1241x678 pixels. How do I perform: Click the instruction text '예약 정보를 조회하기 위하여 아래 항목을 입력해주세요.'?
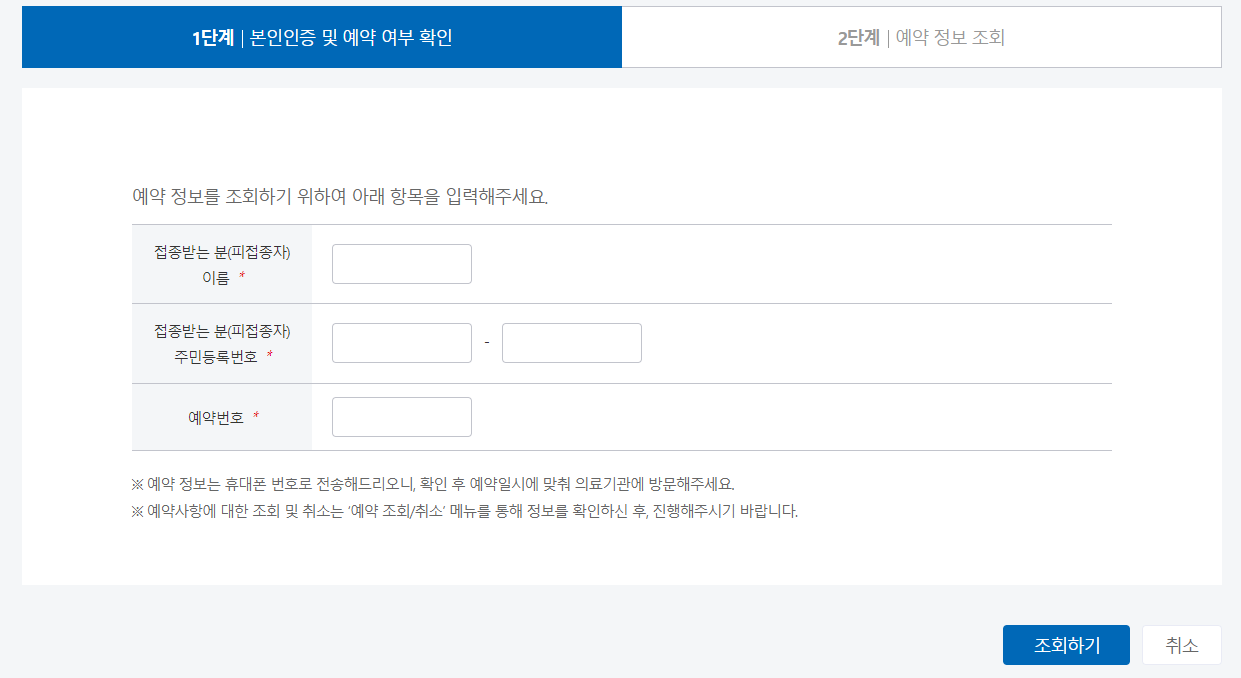tap(340, 196)
